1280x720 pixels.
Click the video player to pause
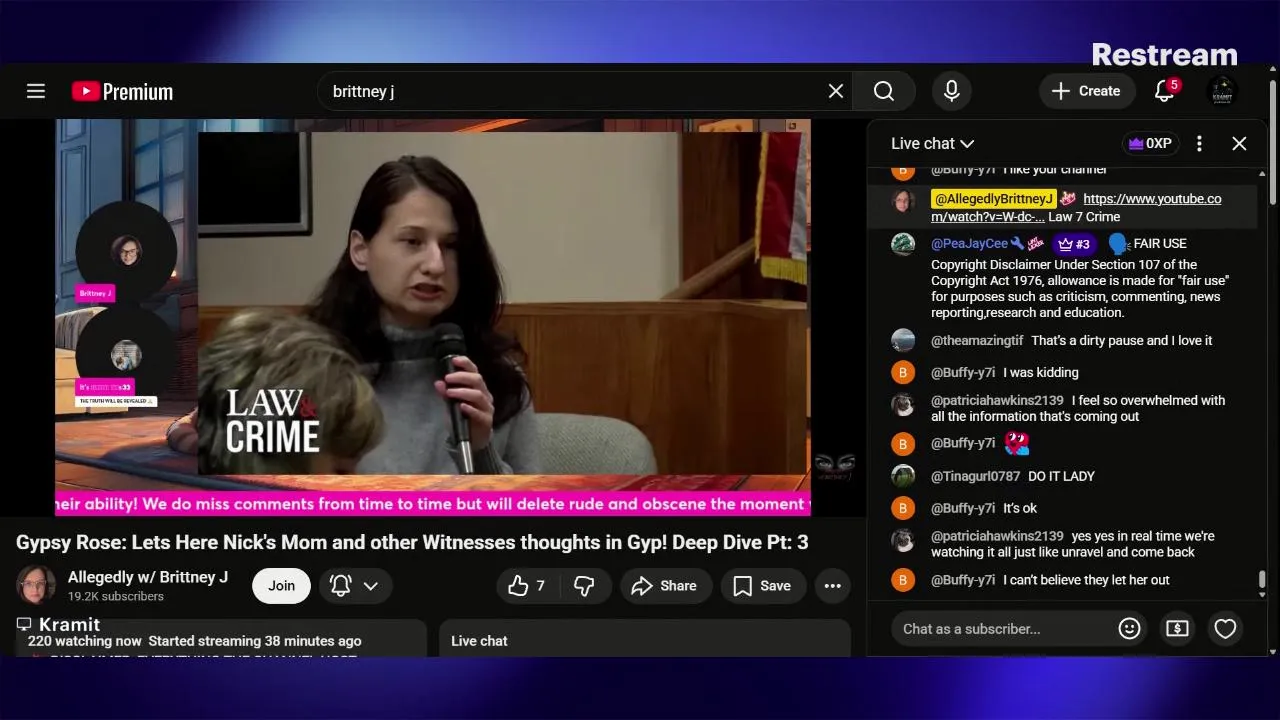coord(432,316)
